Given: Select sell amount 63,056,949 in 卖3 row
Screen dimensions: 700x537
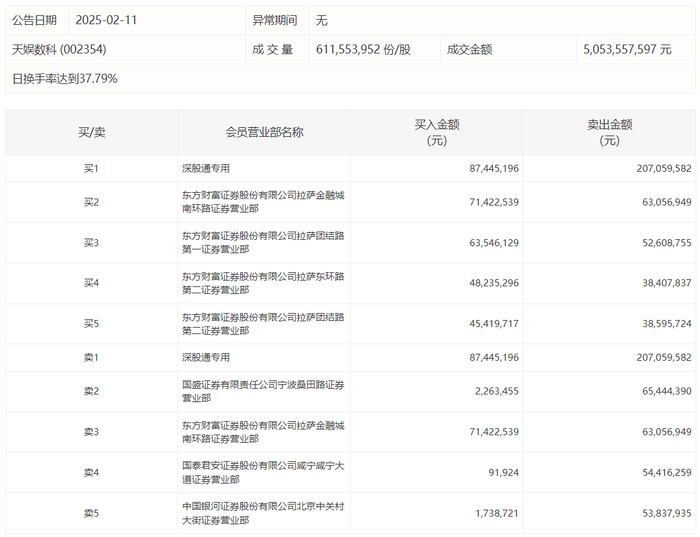Looking at the screenshot, I should tap(667, 432).
